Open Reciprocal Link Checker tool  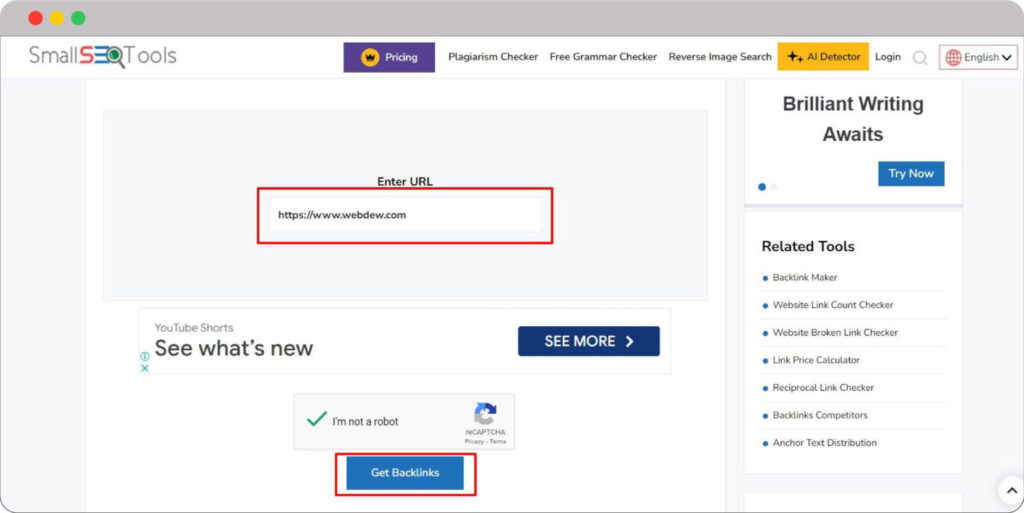coord(823,387)
